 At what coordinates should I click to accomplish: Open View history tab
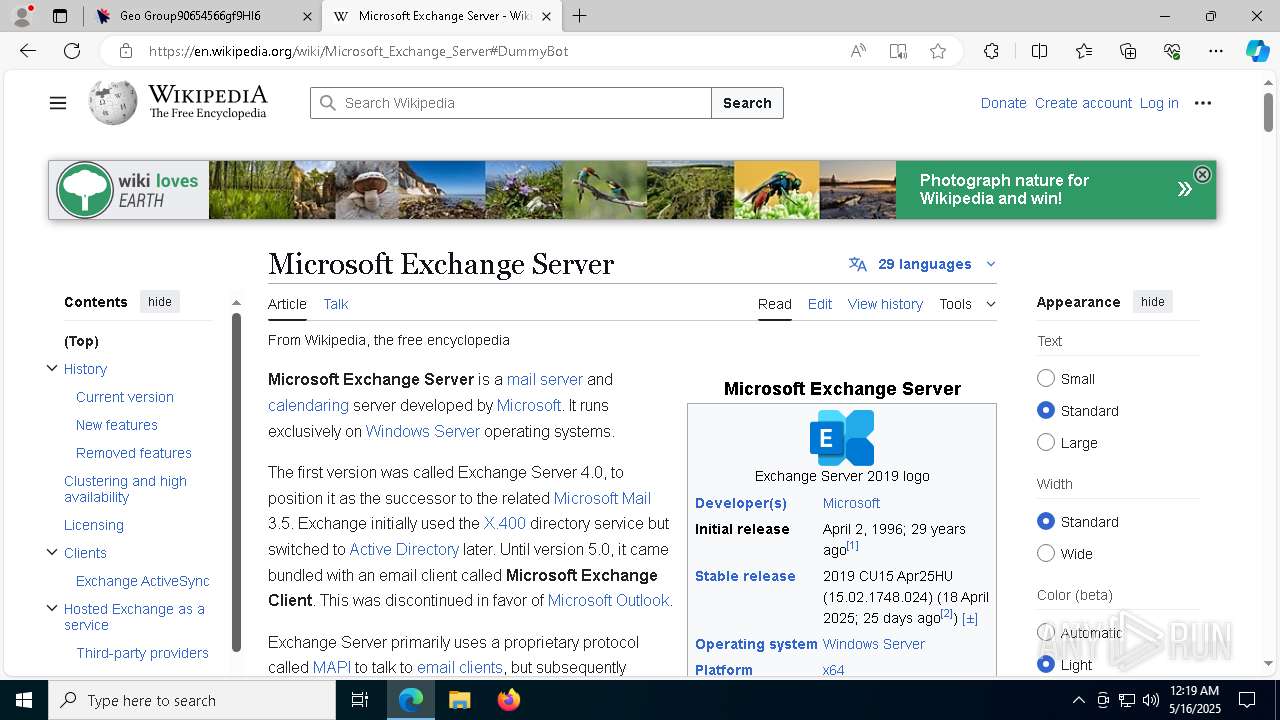coord(885,304)
